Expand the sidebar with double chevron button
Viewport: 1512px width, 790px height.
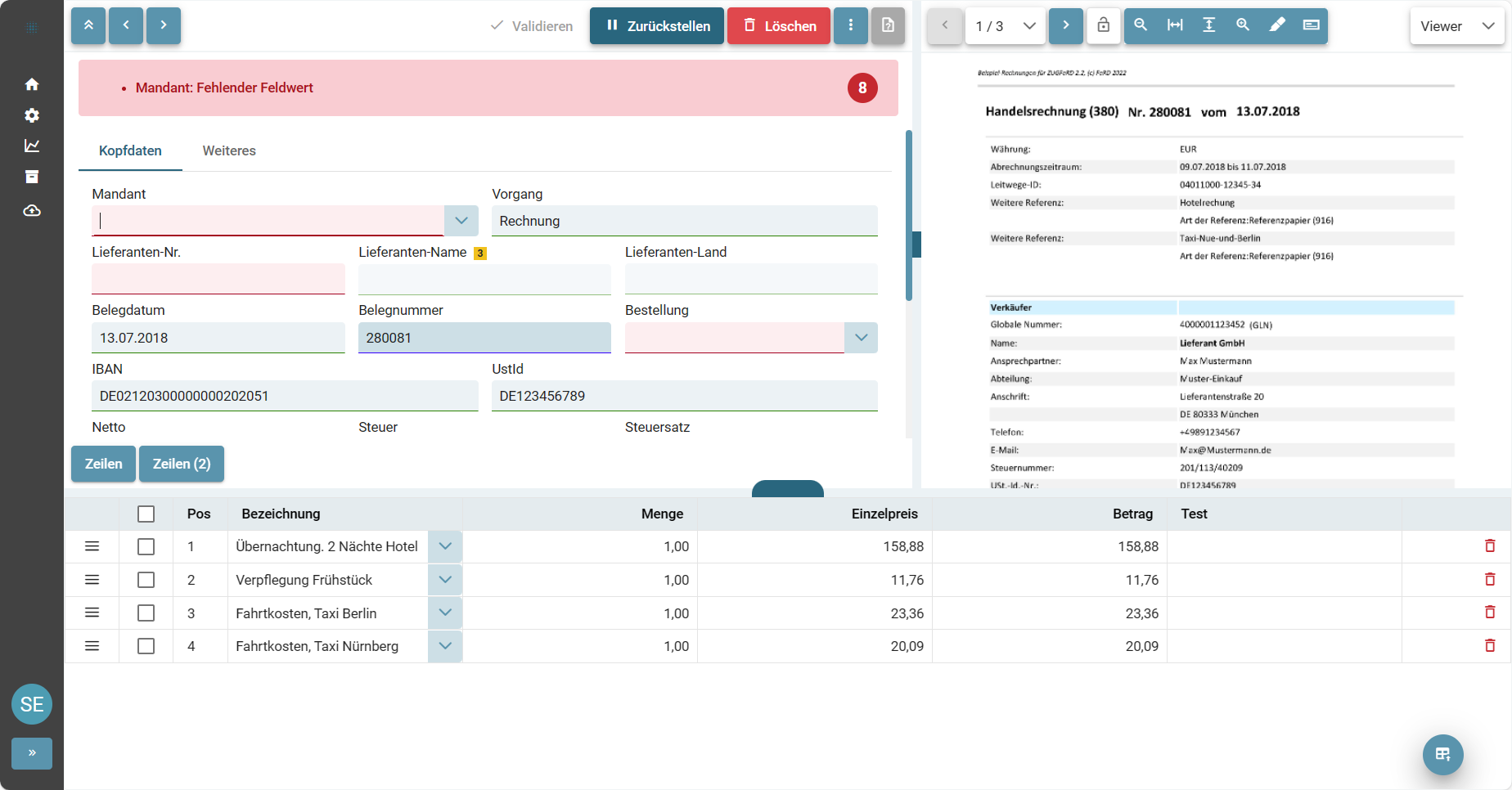point(32,753)
